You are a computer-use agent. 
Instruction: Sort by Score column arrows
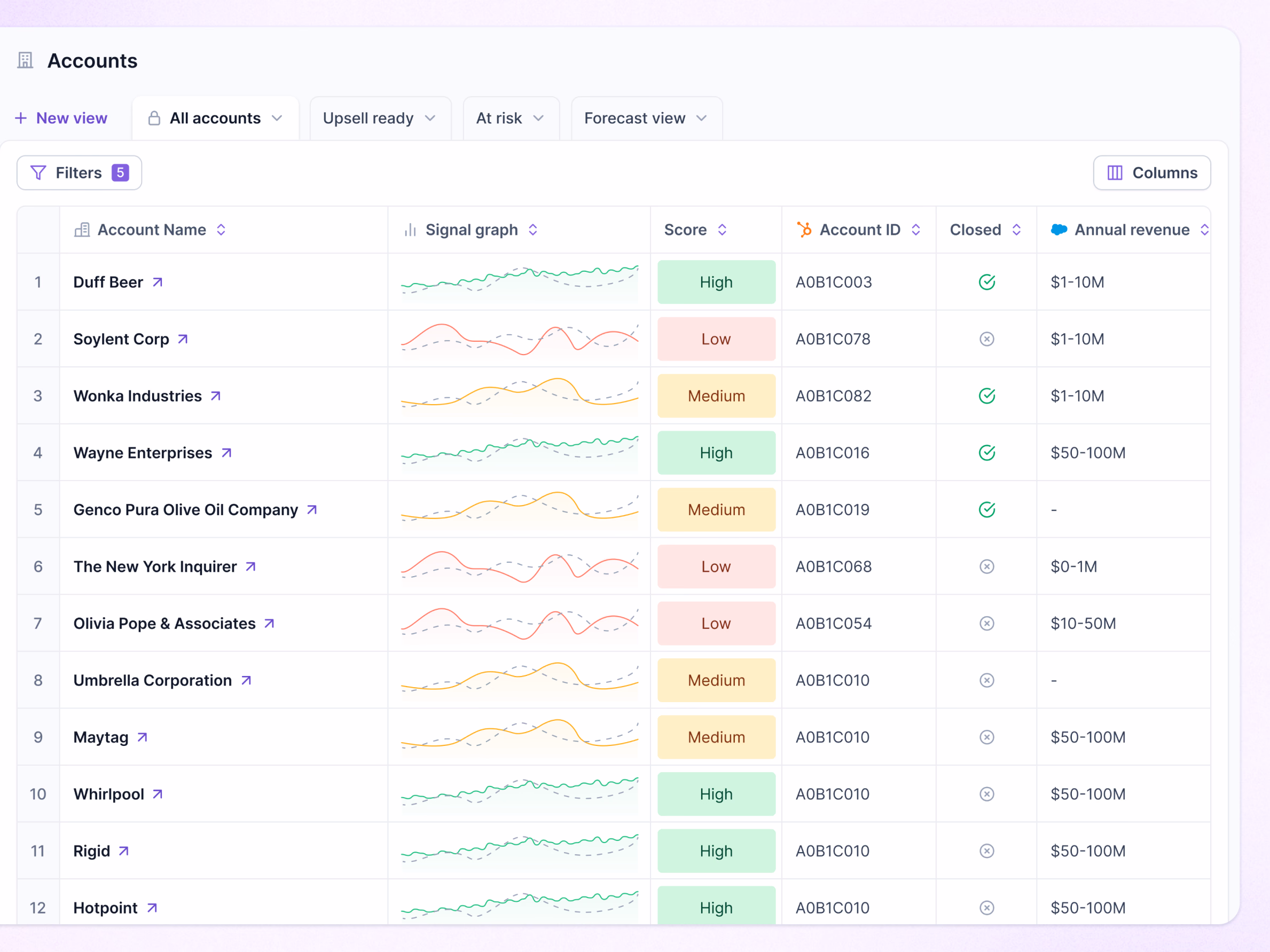click(722, 230)
